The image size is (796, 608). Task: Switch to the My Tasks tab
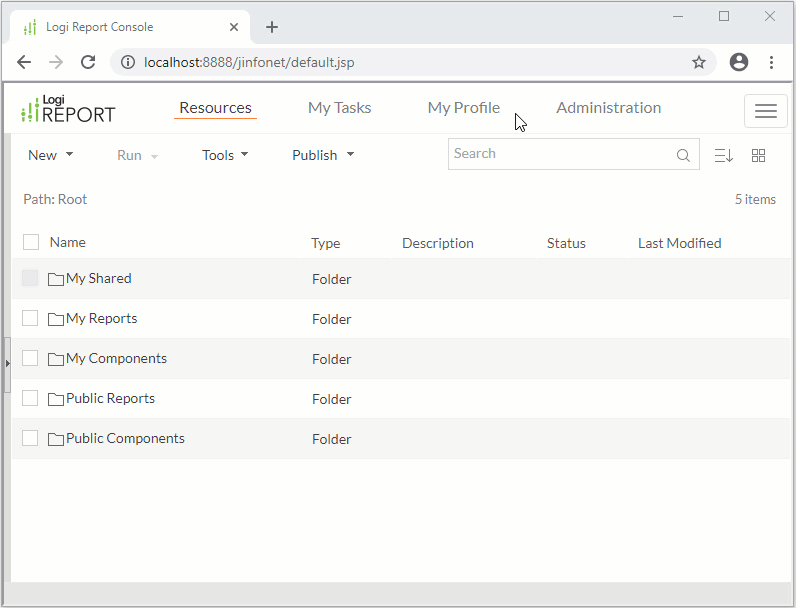click(339, 108)
